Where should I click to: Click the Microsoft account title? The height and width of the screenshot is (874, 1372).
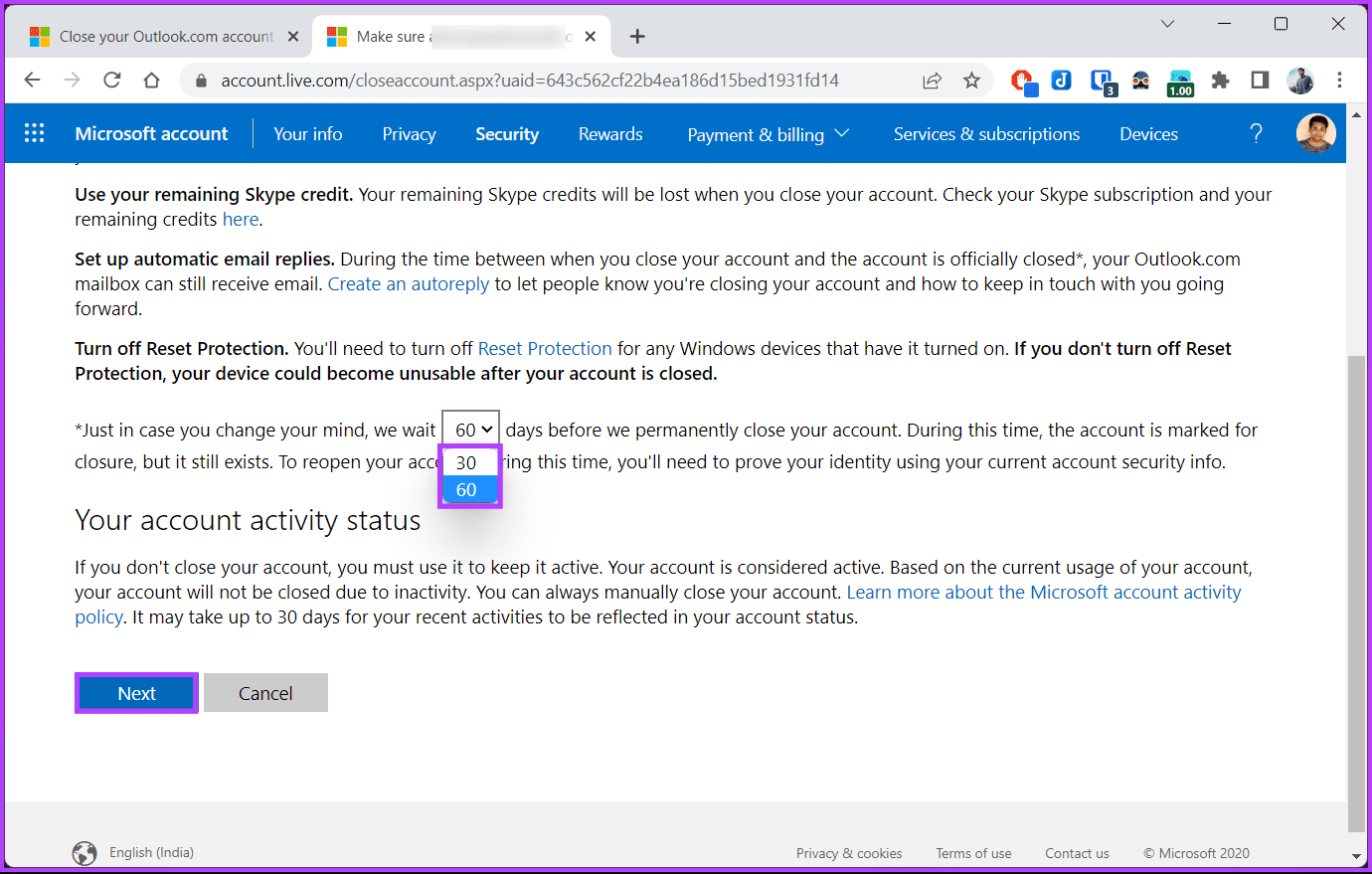[x=151, y=133]
